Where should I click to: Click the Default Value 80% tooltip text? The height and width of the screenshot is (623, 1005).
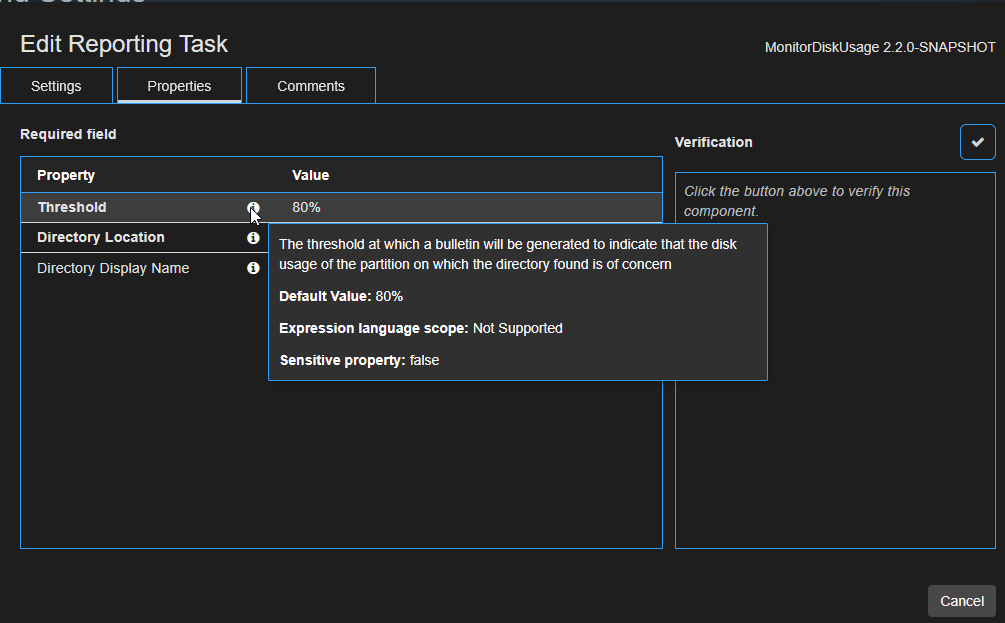pos(340,296)
